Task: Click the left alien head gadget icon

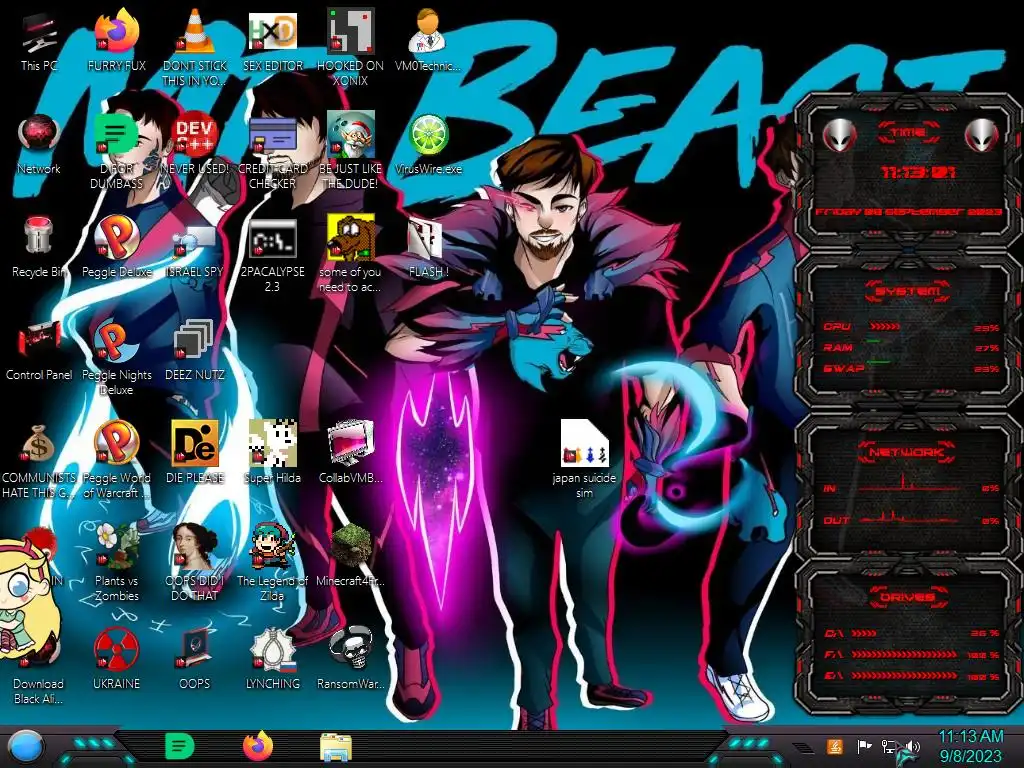Action: click(x=839, y=135)
